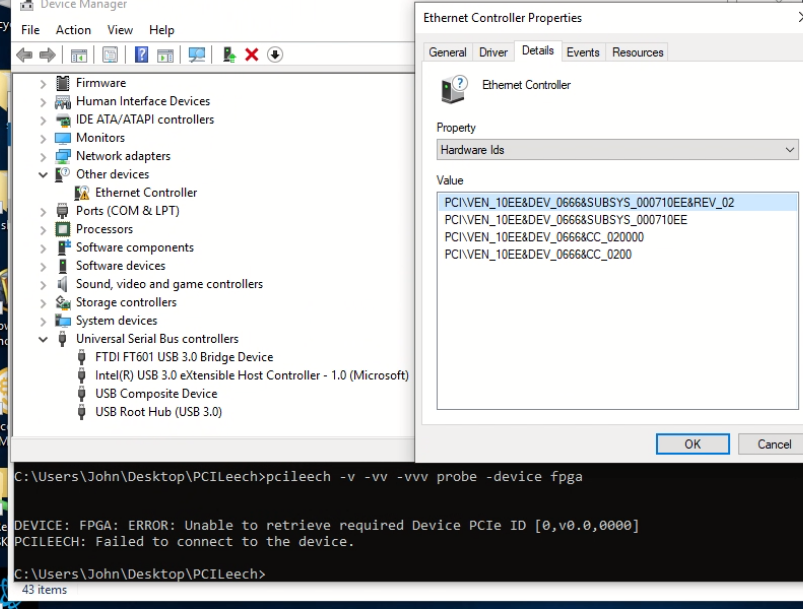Image resolution: width=803 pixels, height=609 pixels.
Task: Select the Ethernet Controller icon in properties dialog
Action: [455, 88]
